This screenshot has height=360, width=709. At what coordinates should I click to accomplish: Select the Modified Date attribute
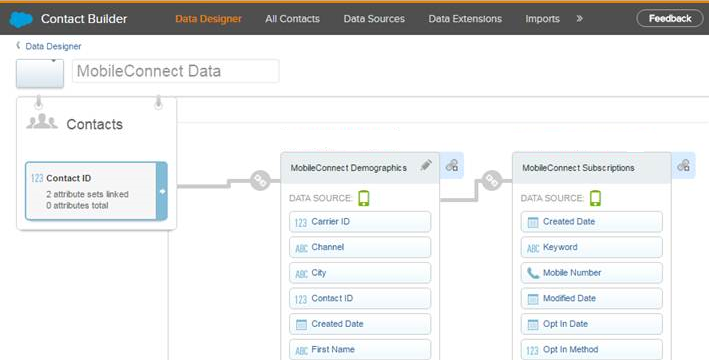[x=591, y=298]
